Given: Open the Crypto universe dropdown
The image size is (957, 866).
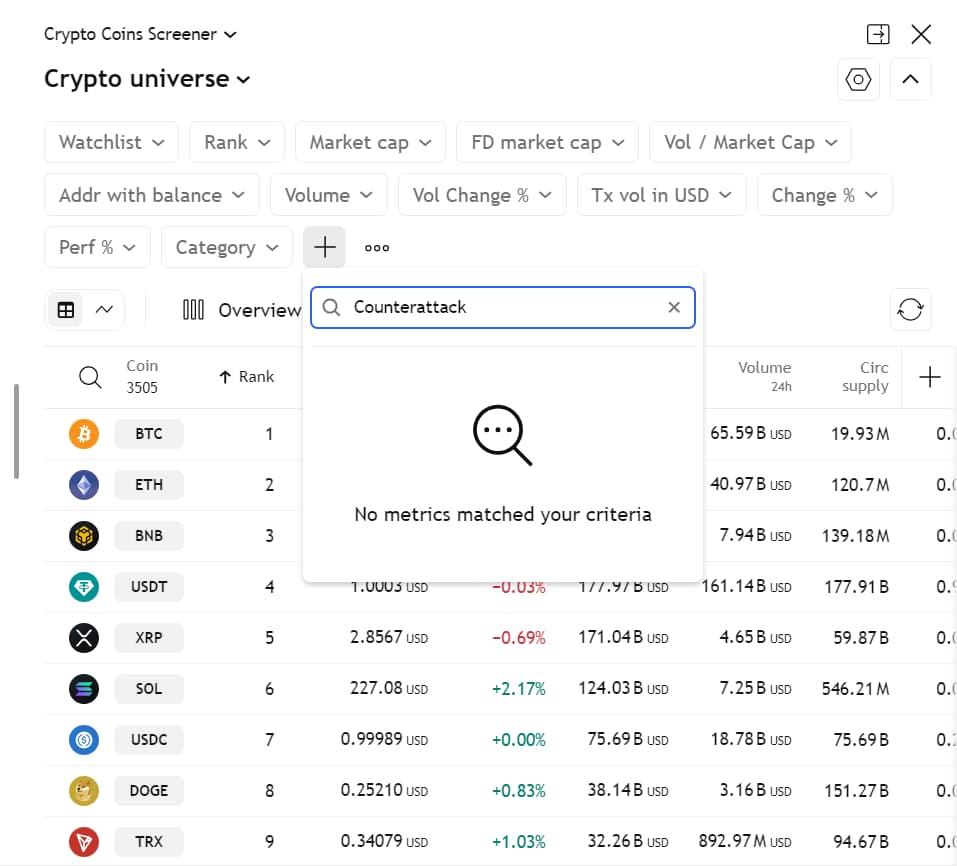Looking at the screenshot, I should (147, 78).
